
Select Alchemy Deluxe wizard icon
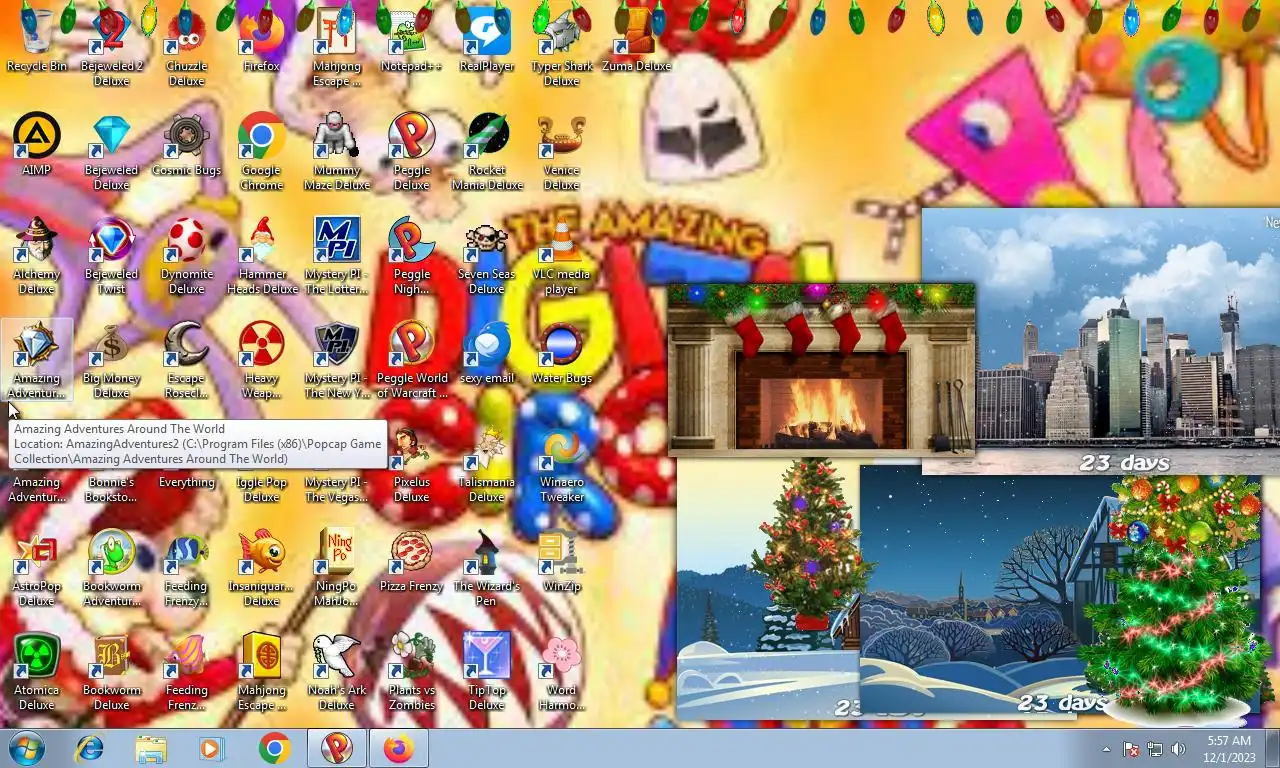coord(37,256)
